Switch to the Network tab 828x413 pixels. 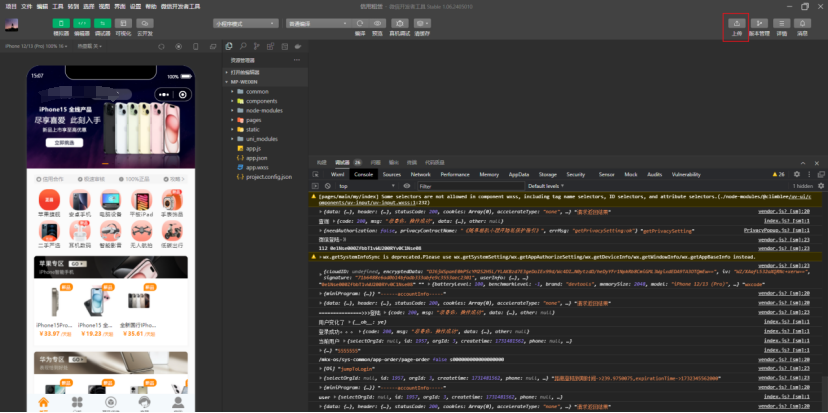pos(421,174)
